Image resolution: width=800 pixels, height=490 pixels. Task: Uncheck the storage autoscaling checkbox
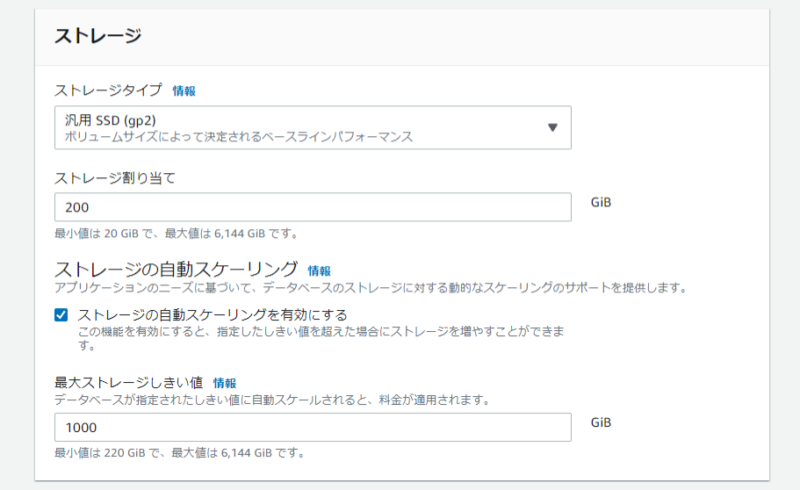click(61, 315)
